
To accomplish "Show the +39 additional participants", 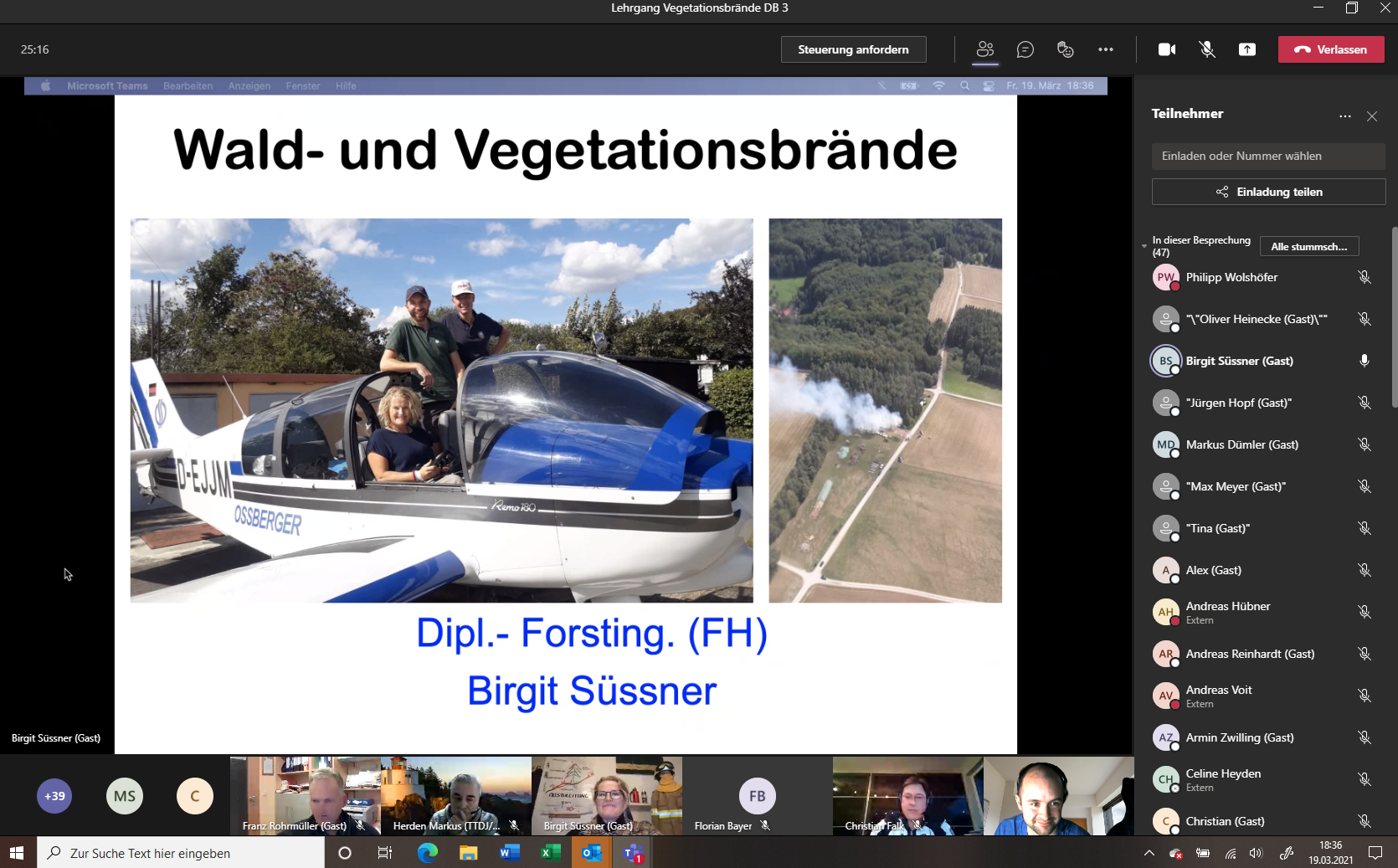I will pos(54,796).
